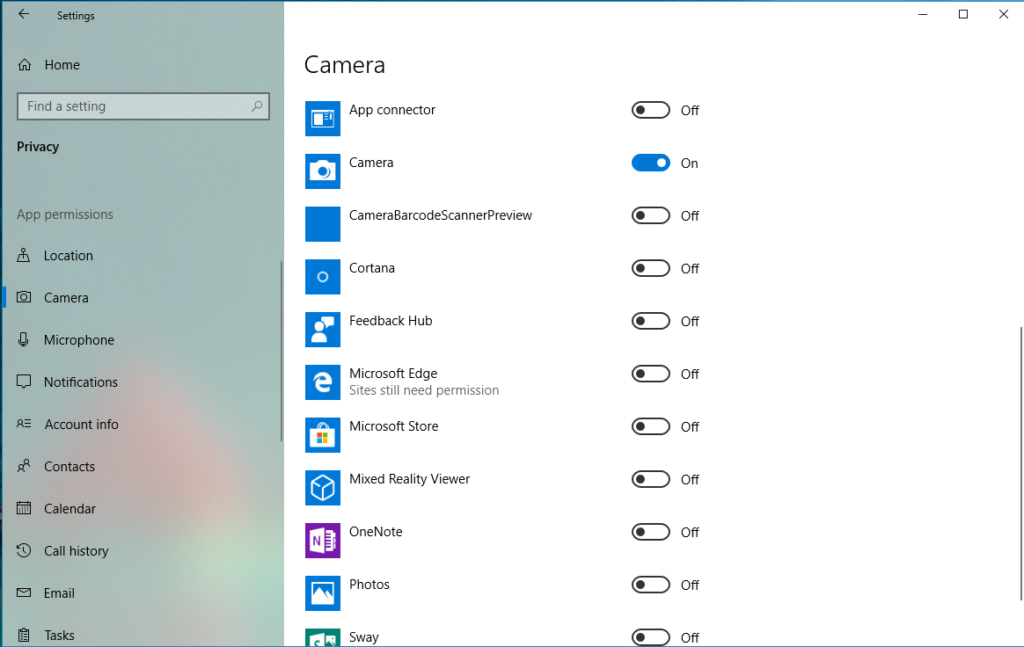Select the Location sidebar item
Screen dimensions: 1024x647
coord(69,255)
